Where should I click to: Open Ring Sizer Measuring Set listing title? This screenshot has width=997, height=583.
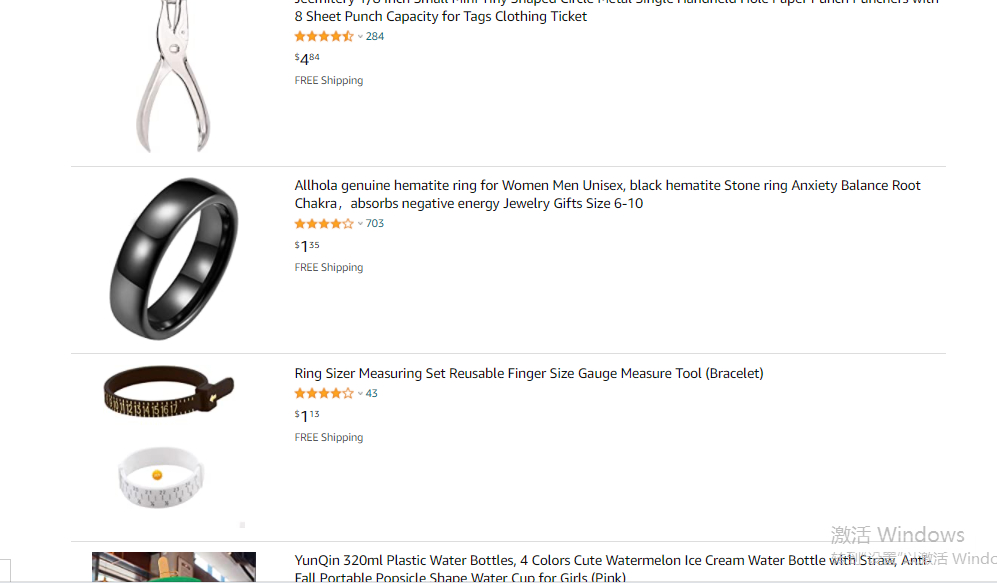[x=528, y=373]
